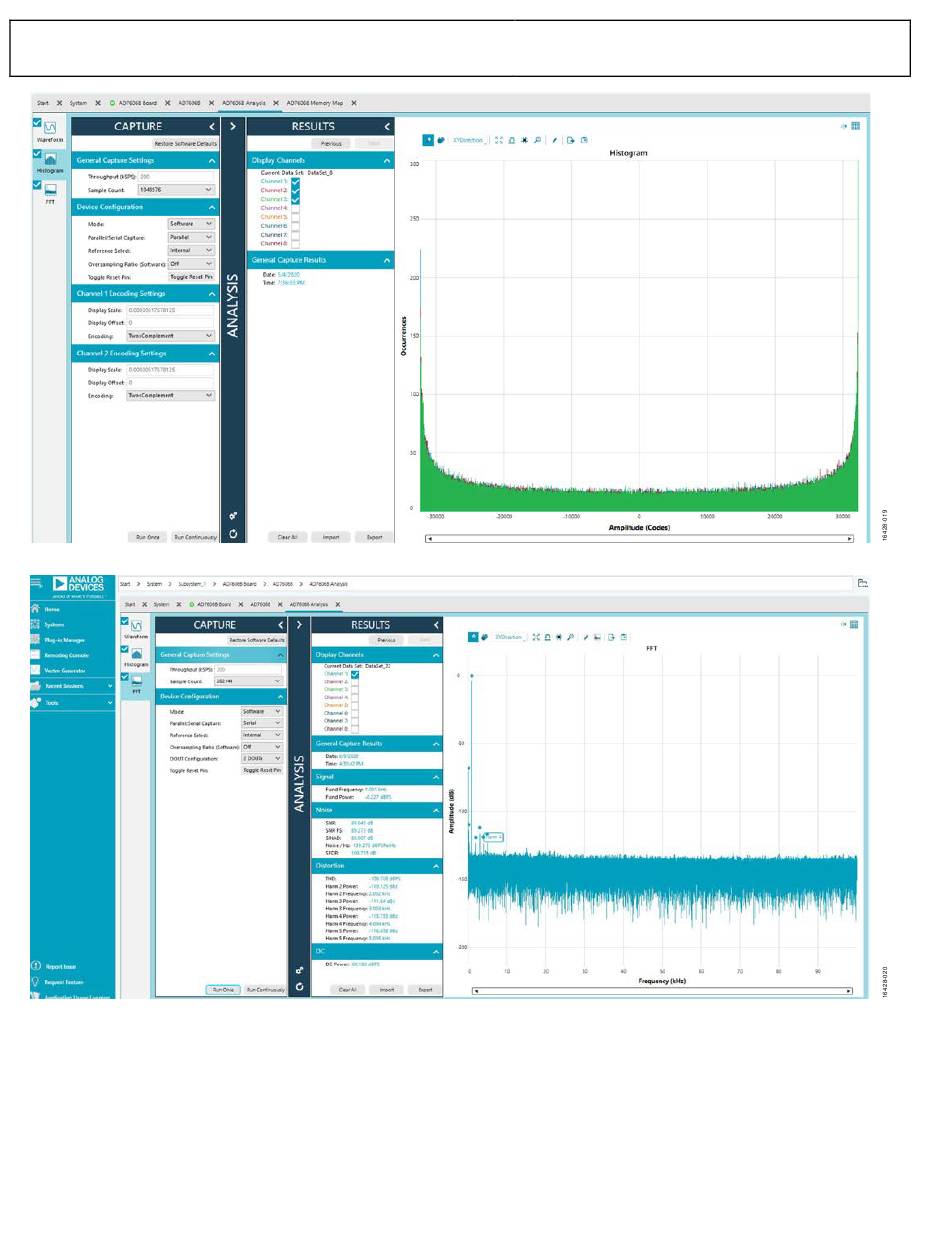
Task: Switch to System tab in upper window
Action: [x=78, y=103]
